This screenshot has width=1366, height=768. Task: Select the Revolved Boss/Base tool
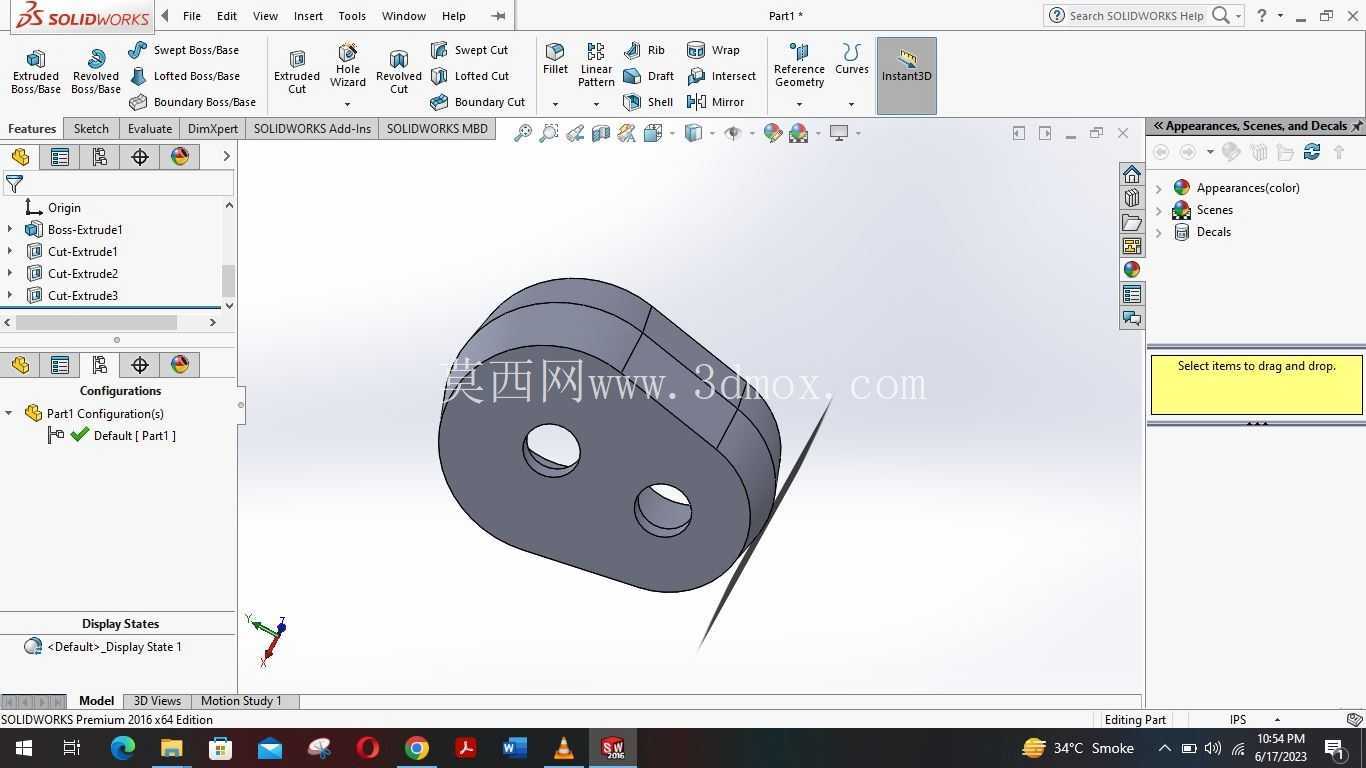(96, 72)
